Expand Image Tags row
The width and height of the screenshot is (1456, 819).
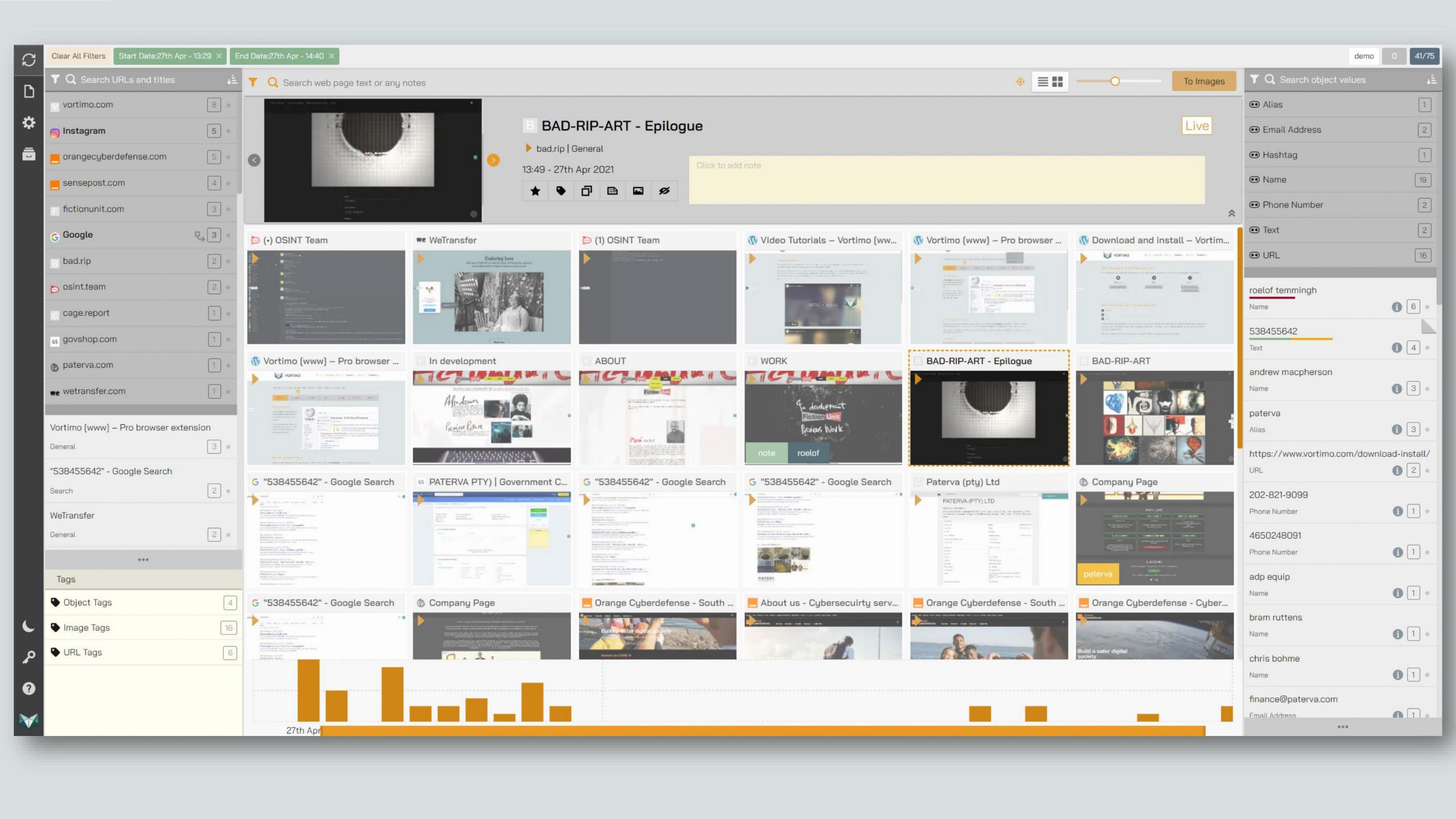coord(143,627)
